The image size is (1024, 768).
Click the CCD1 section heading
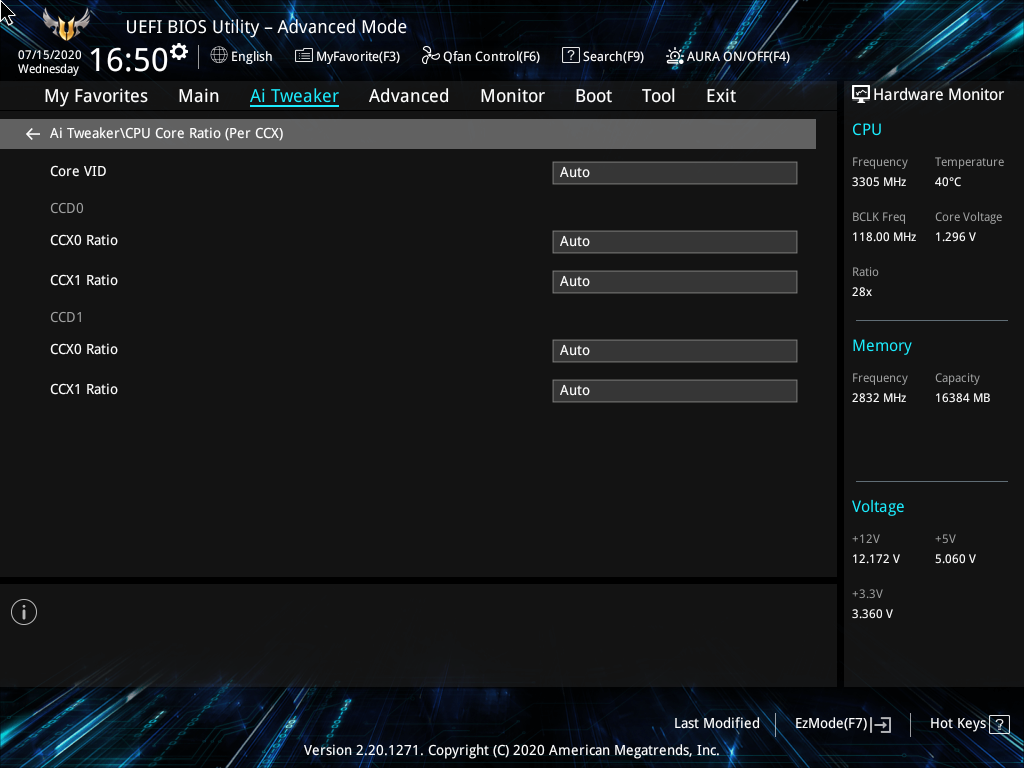[67, 317]
